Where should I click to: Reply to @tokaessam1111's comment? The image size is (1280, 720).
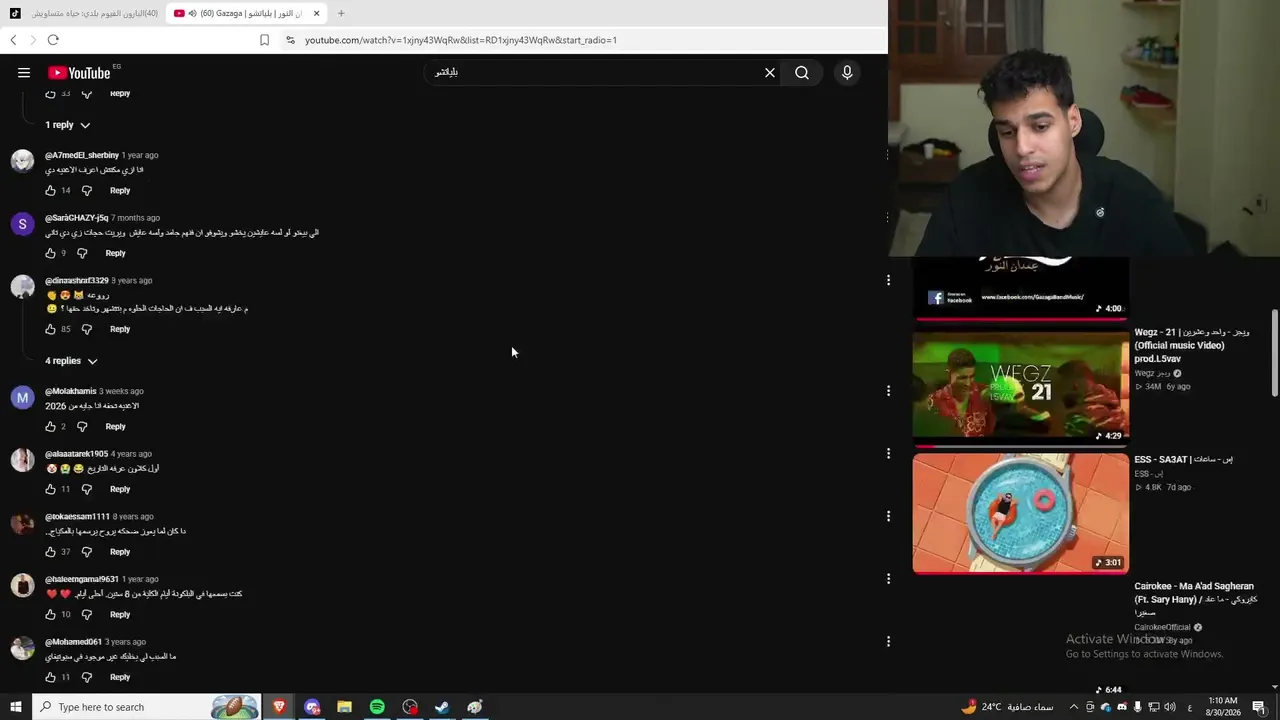[x=120, y=552]
